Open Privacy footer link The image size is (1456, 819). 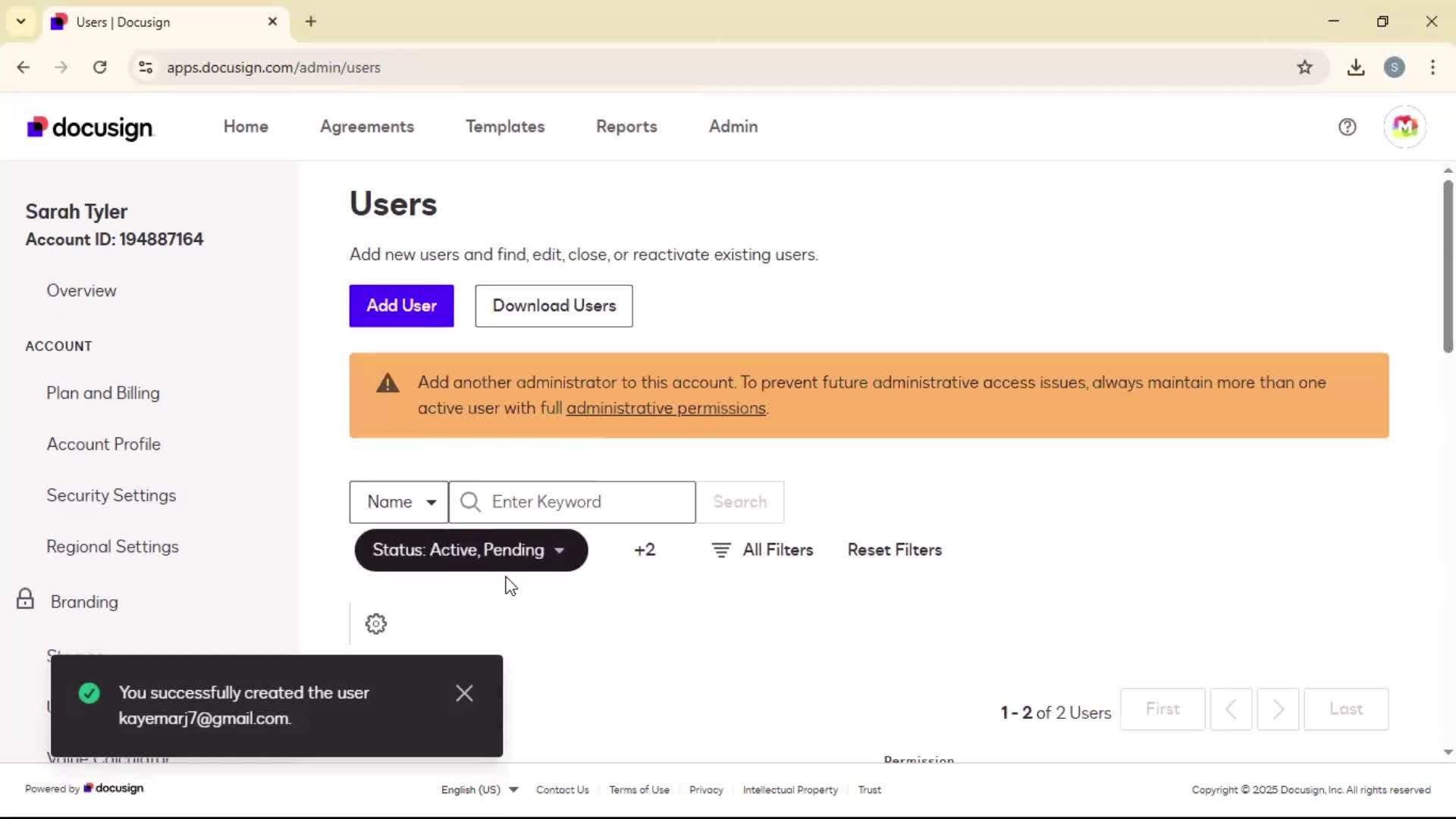pyautogui.click(x=706, y=789)
